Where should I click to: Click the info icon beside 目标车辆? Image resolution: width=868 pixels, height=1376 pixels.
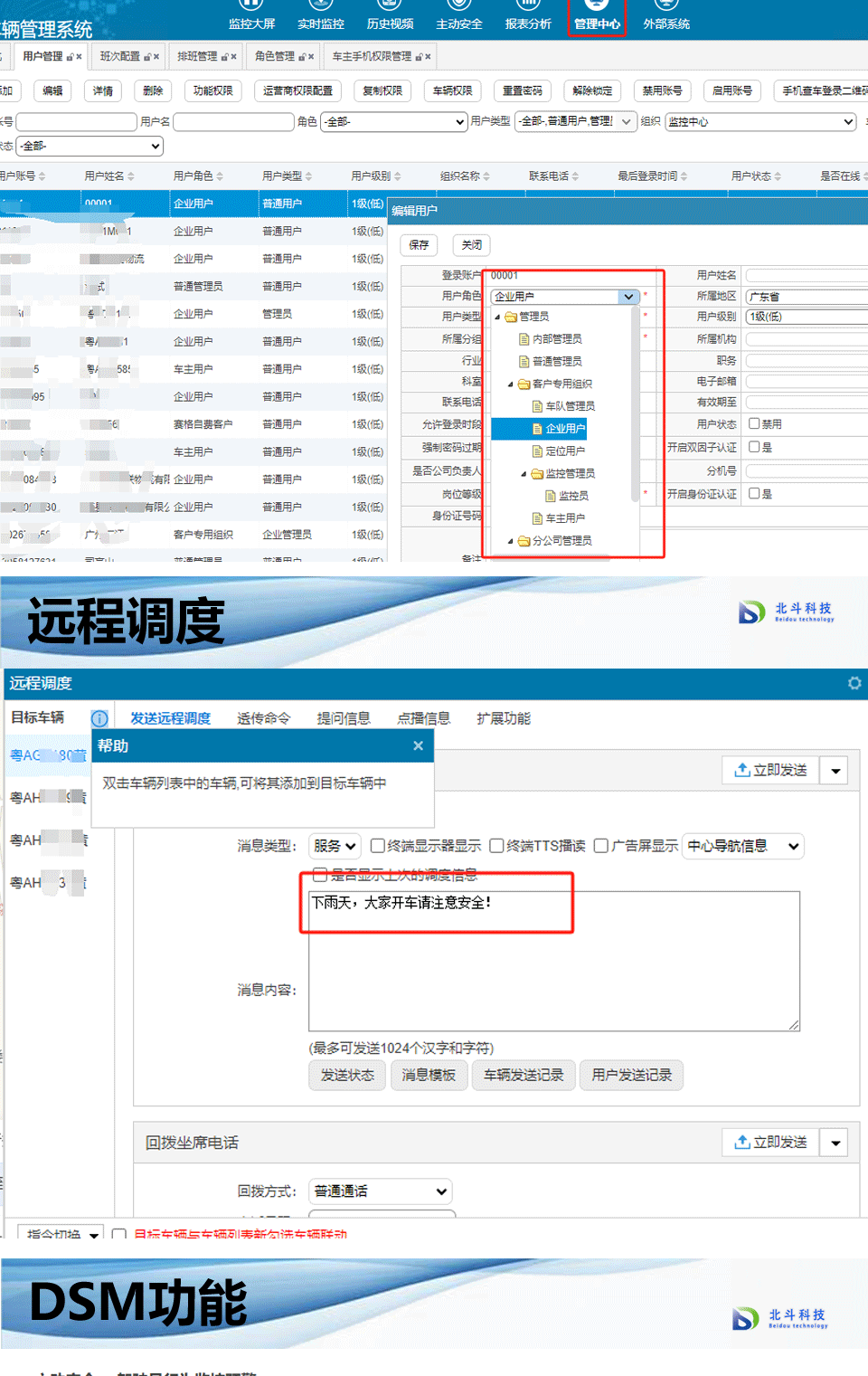tap(99, 718)
